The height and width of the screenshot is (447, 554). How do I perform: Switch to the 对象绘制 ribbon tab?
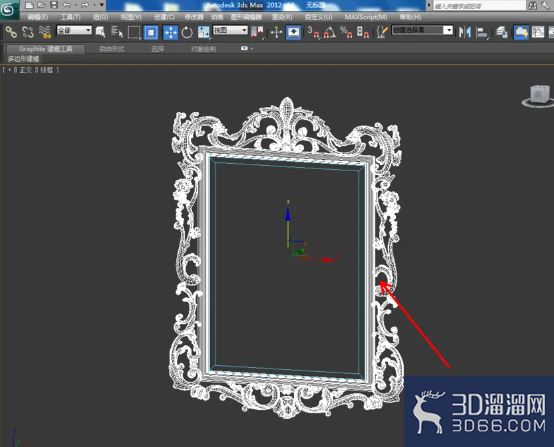(x=203, y=49)
